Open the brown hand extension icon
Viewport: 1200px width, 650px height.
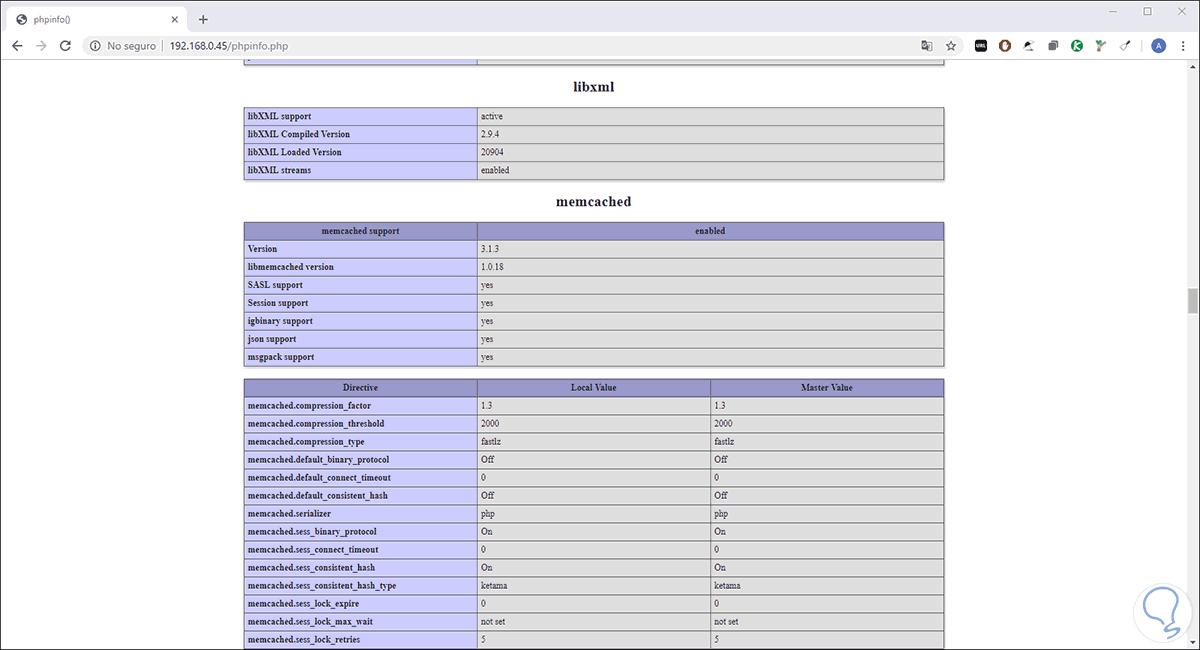pyautogui.click(x=1005, y=46)
